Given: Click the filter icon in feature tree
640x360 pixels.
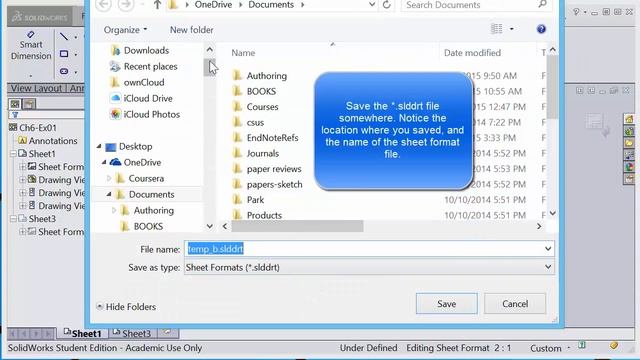Looking at the screenshot, I should tap(15, 115).
